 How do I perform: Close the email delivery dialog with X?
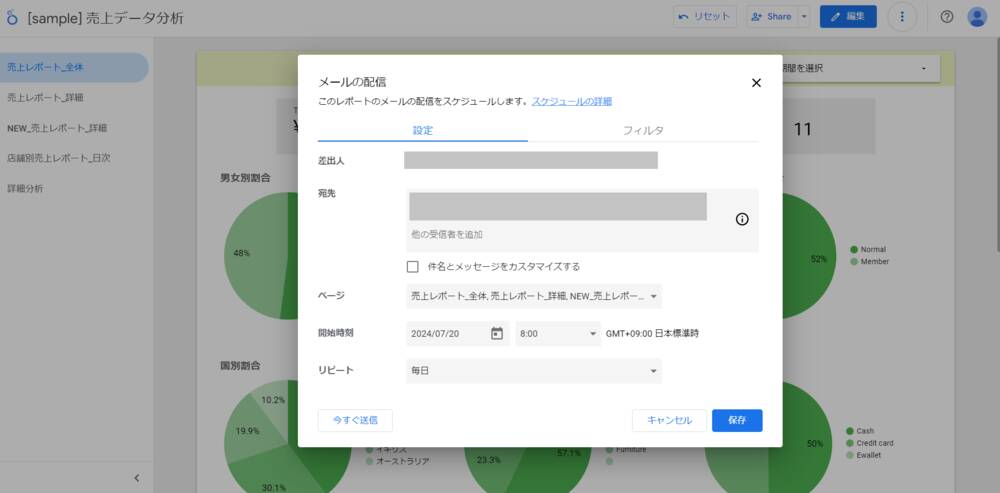(x=756, y=83)
